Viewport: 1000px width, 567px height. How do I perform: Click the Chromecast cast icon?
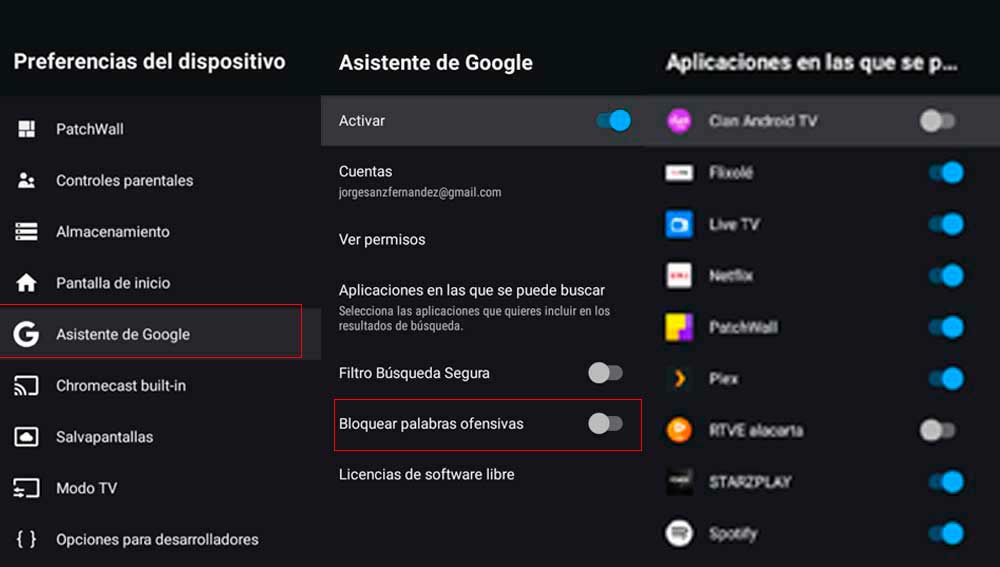pos(26,386)
